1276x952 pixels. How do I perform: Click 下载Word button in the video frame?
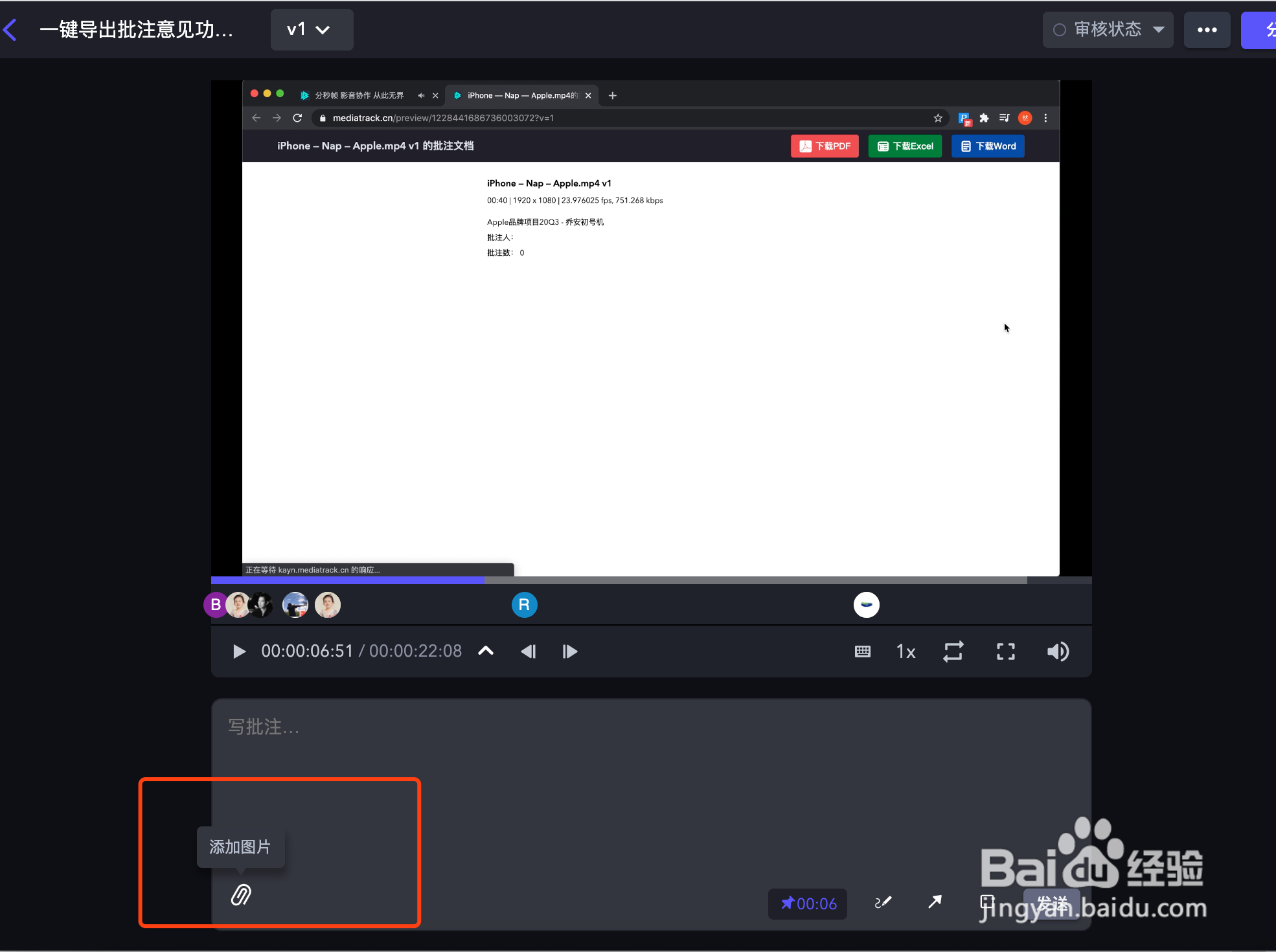click(988, 146)
